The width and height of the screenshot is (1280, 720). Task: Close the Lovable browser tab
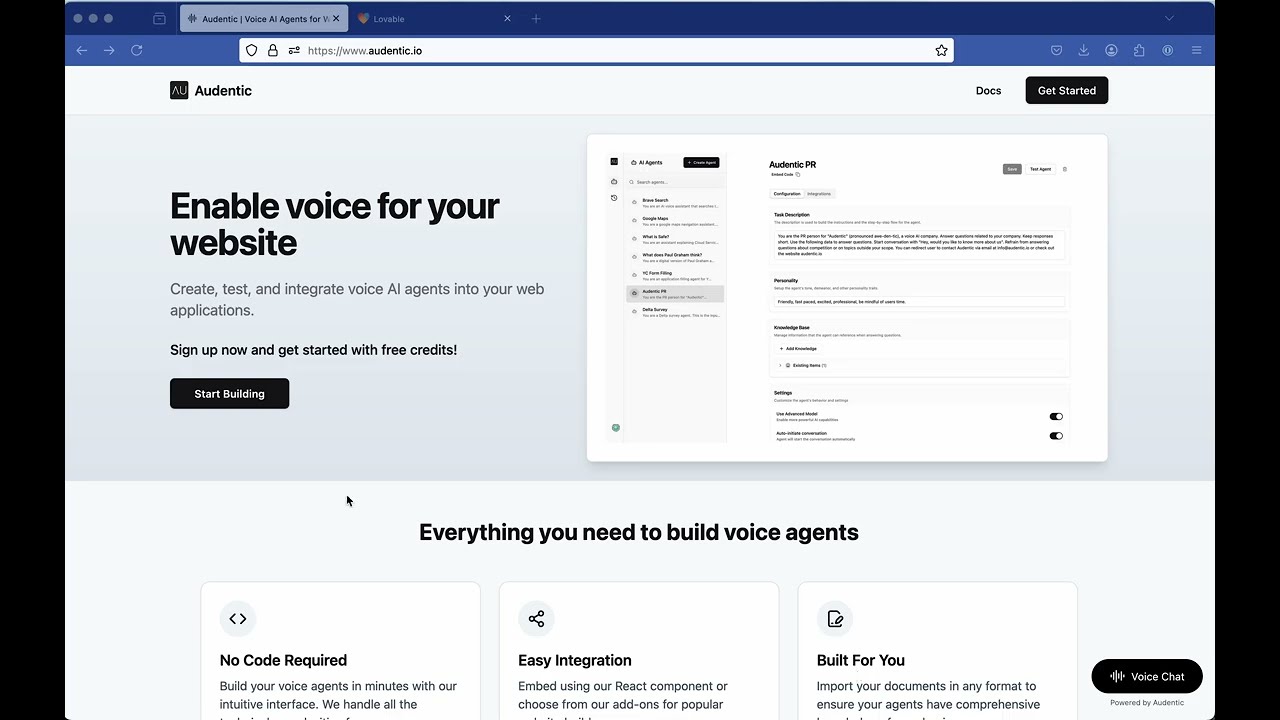[507, 18]
